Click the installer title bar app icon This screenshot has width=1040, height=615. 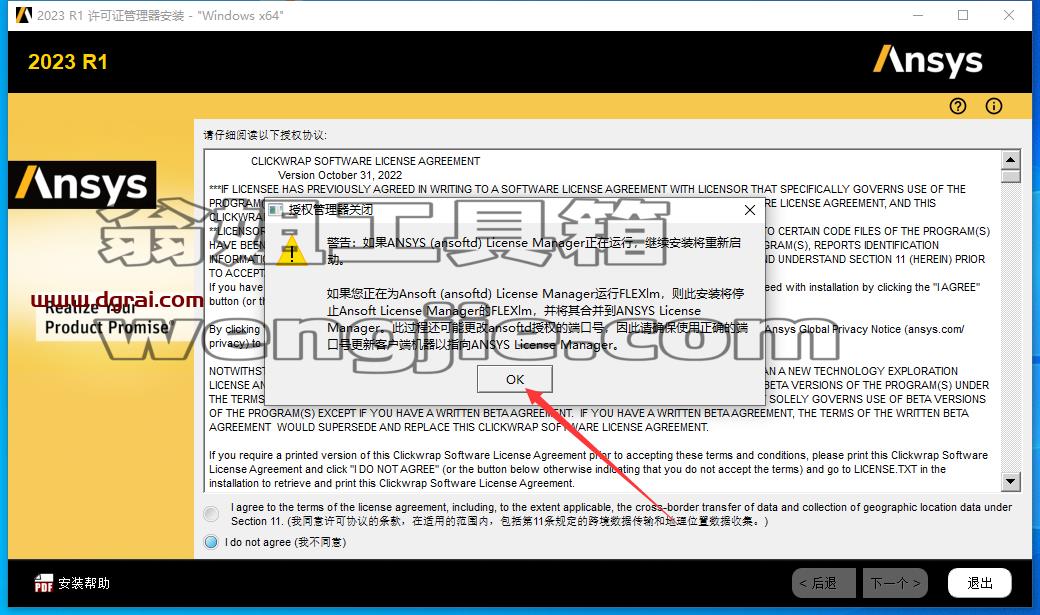point(24,15)
